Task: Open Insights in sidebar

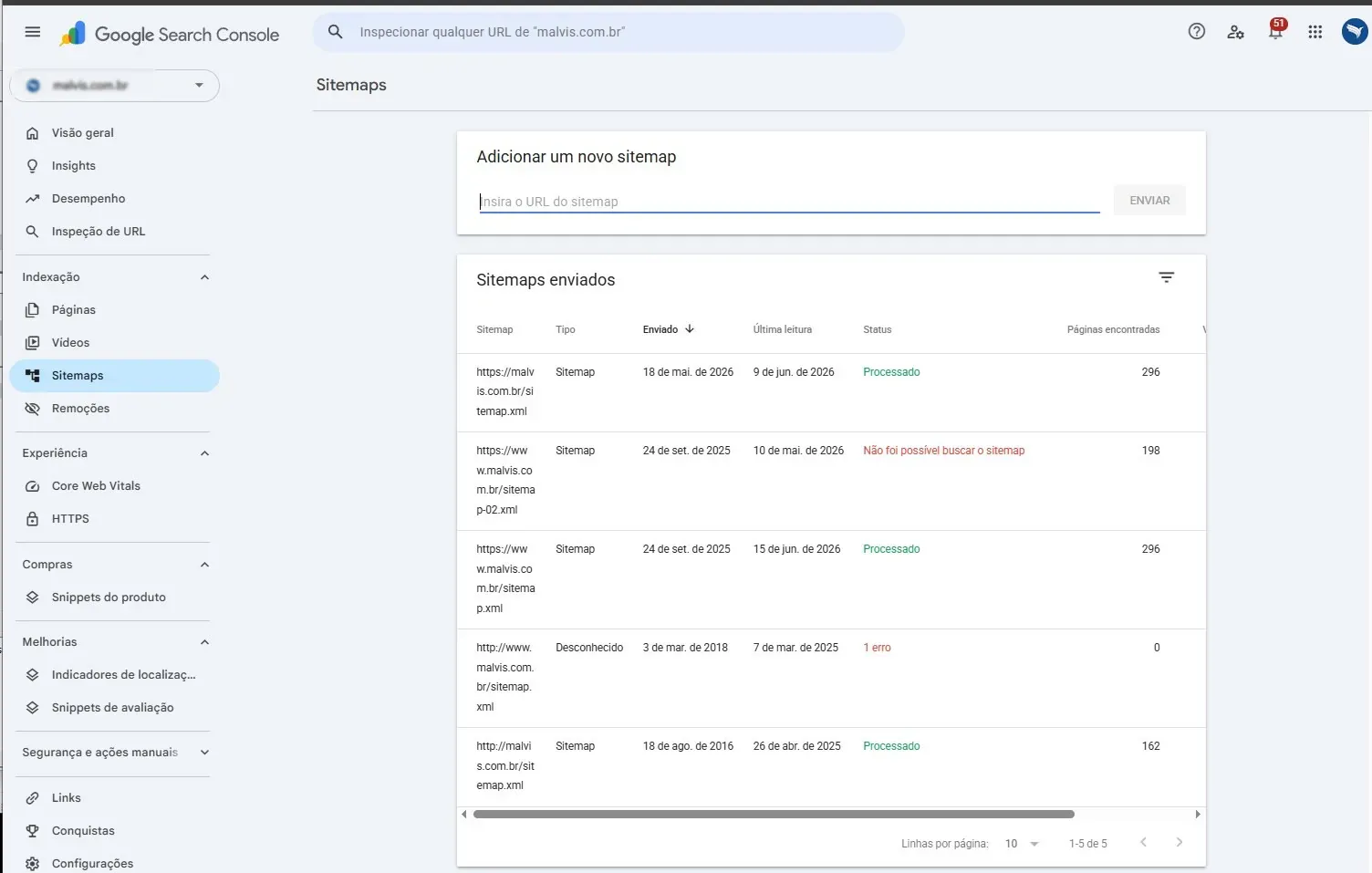Action: pyautogui.click(x=114, y=166)
